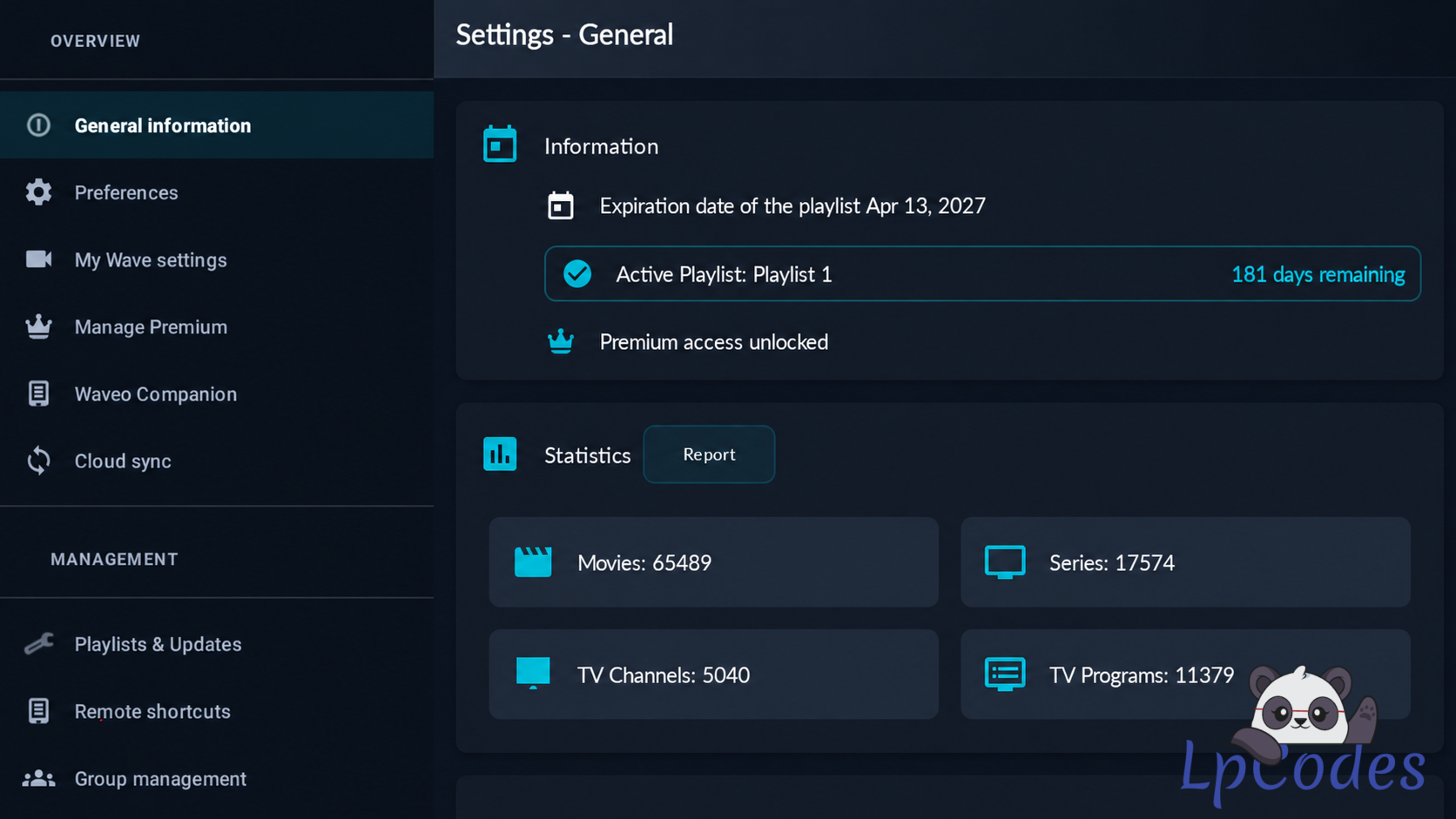1456x819 pixels.
Task: Click the Active Playlist checkmark
Action: click(577, 274)
